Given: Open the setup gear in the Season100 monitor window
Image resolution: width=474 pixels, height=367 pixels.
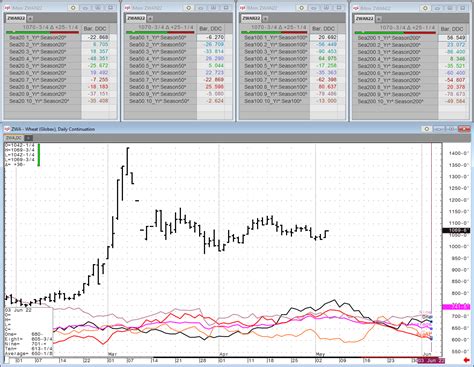Looking at the screenshot, I should (301, 8).
